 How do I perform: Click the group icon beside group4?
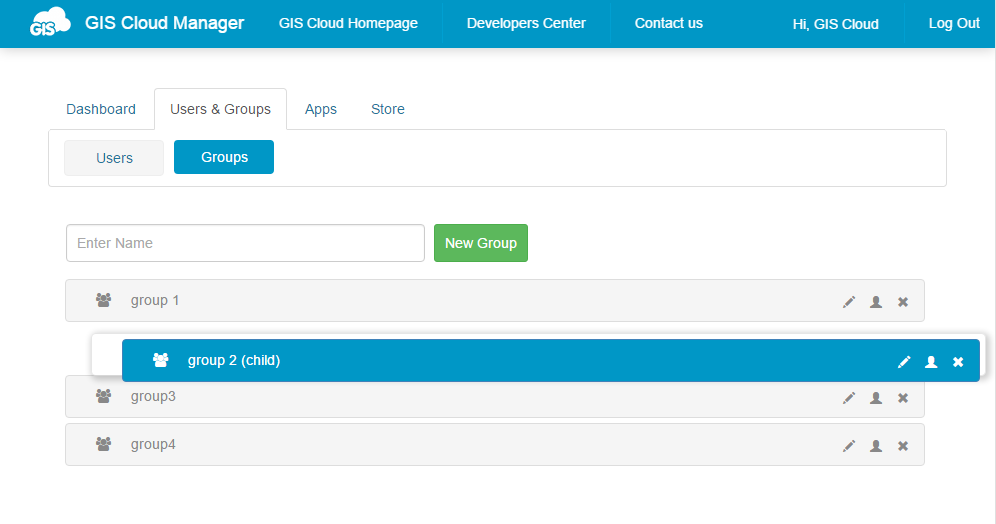pos(104,444)
